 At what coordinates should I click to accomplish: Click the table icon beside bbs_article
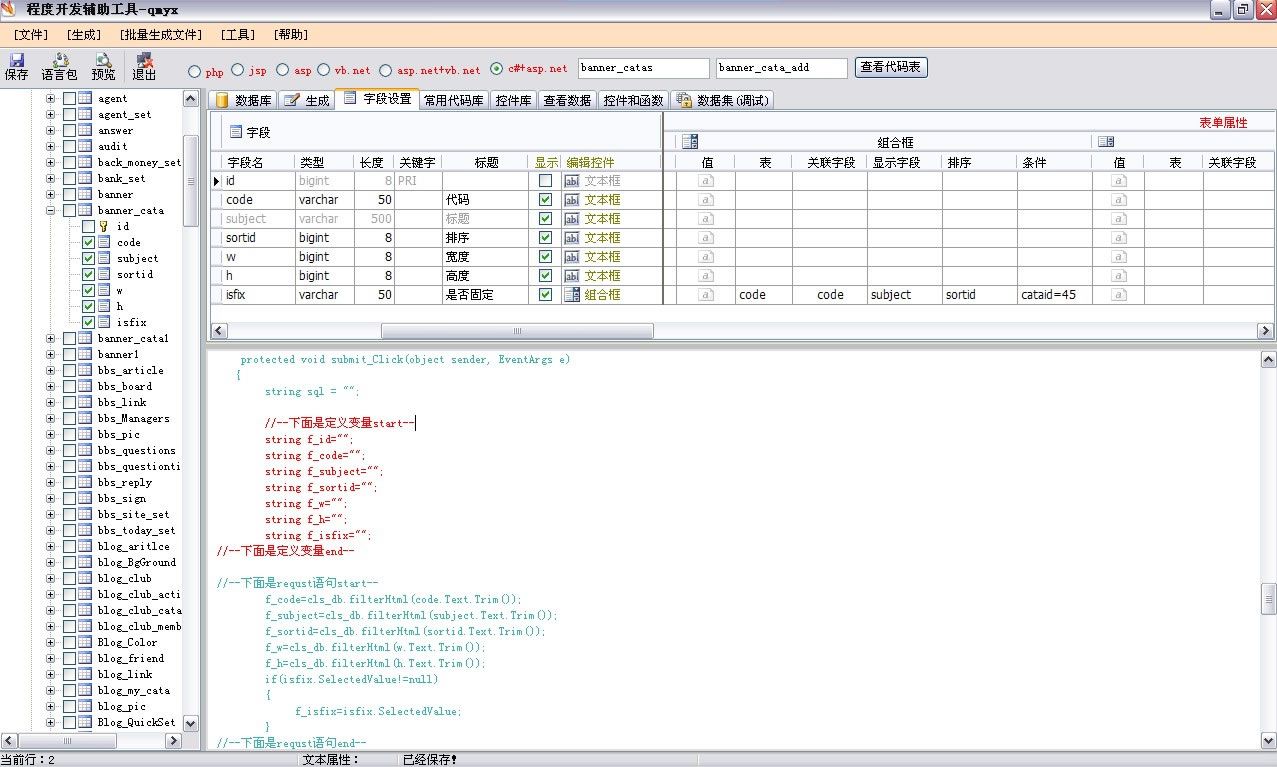[85, 370]
